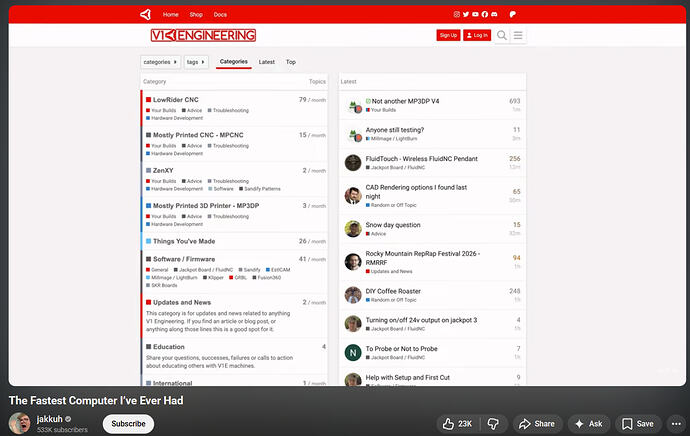Click the Log In button

coord(477,35)
